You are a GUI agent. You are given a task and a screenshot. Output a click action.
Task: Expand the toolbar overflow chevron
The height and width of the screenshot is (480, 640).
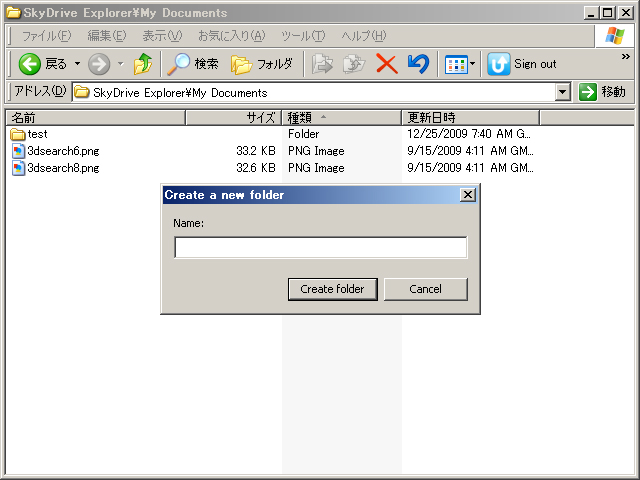625,57
